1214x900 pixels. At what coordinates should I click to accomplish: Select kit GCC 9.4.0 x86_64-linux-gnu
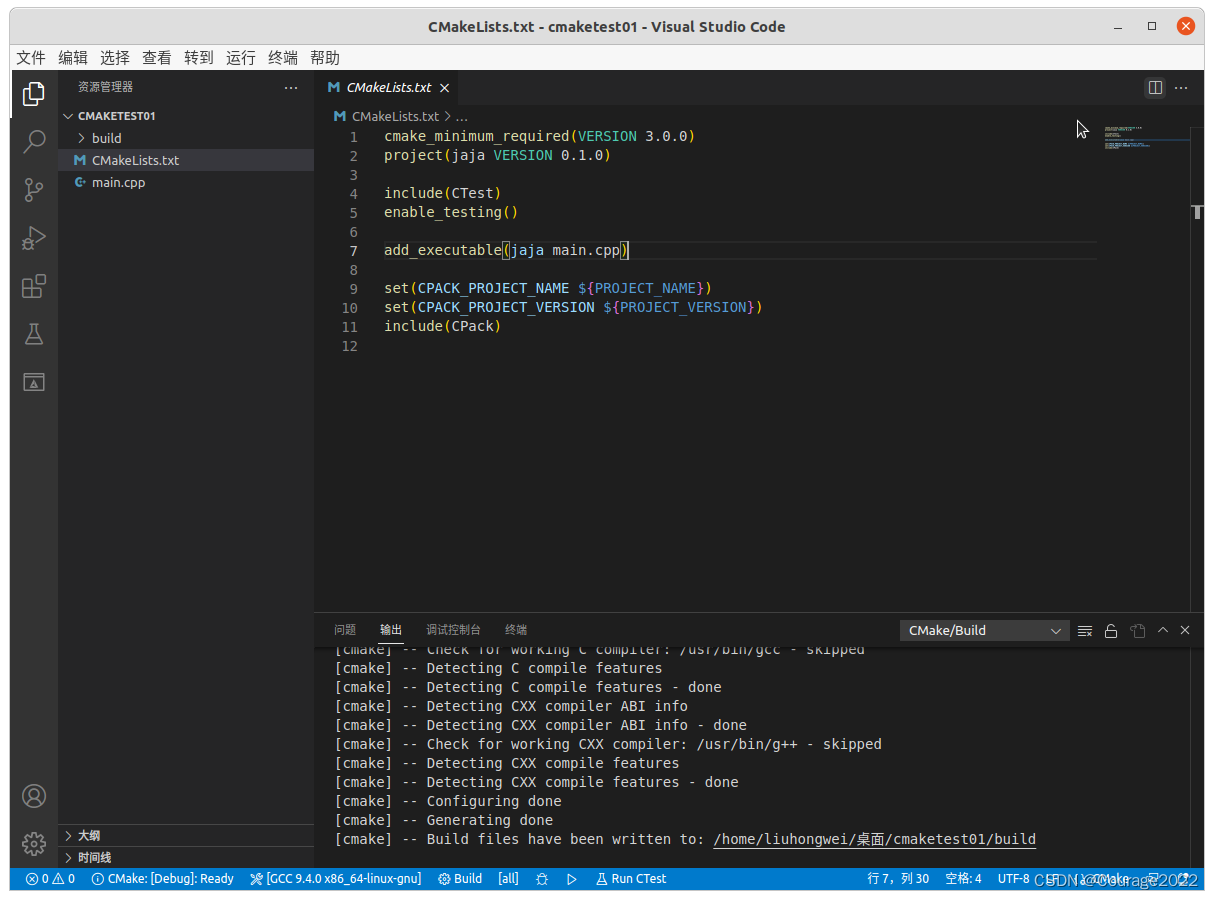(x=336, y=879)
